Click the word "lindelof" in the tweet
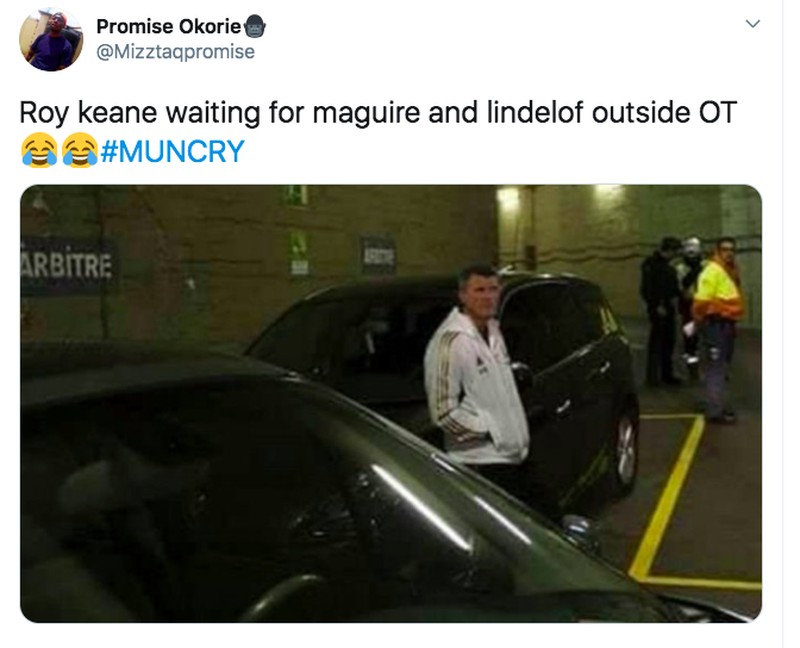The height and width of the screenshot is (648, 800). point(535,112)
